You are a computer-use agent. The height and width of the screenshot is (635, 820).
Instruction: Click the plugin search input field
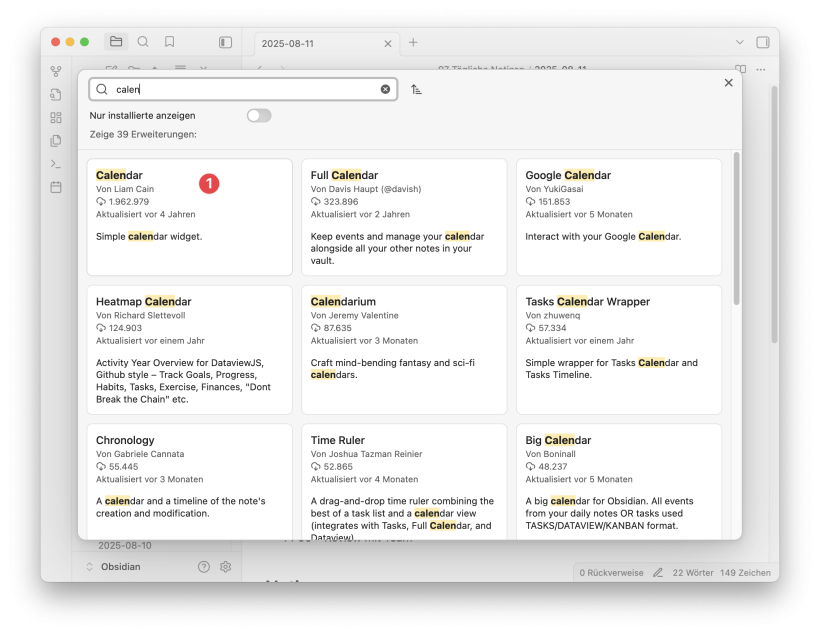[243, 89]
